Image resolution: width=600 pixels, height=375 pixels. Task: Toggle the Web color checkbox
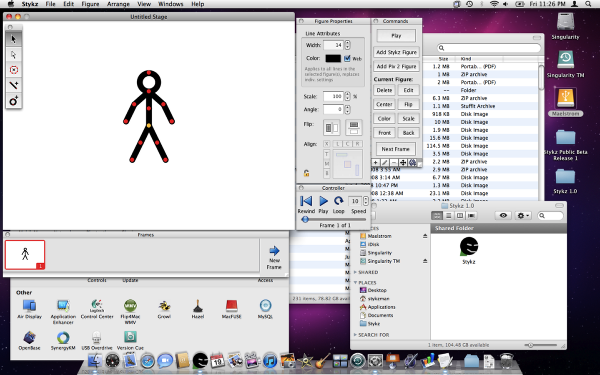click(347, 58)
